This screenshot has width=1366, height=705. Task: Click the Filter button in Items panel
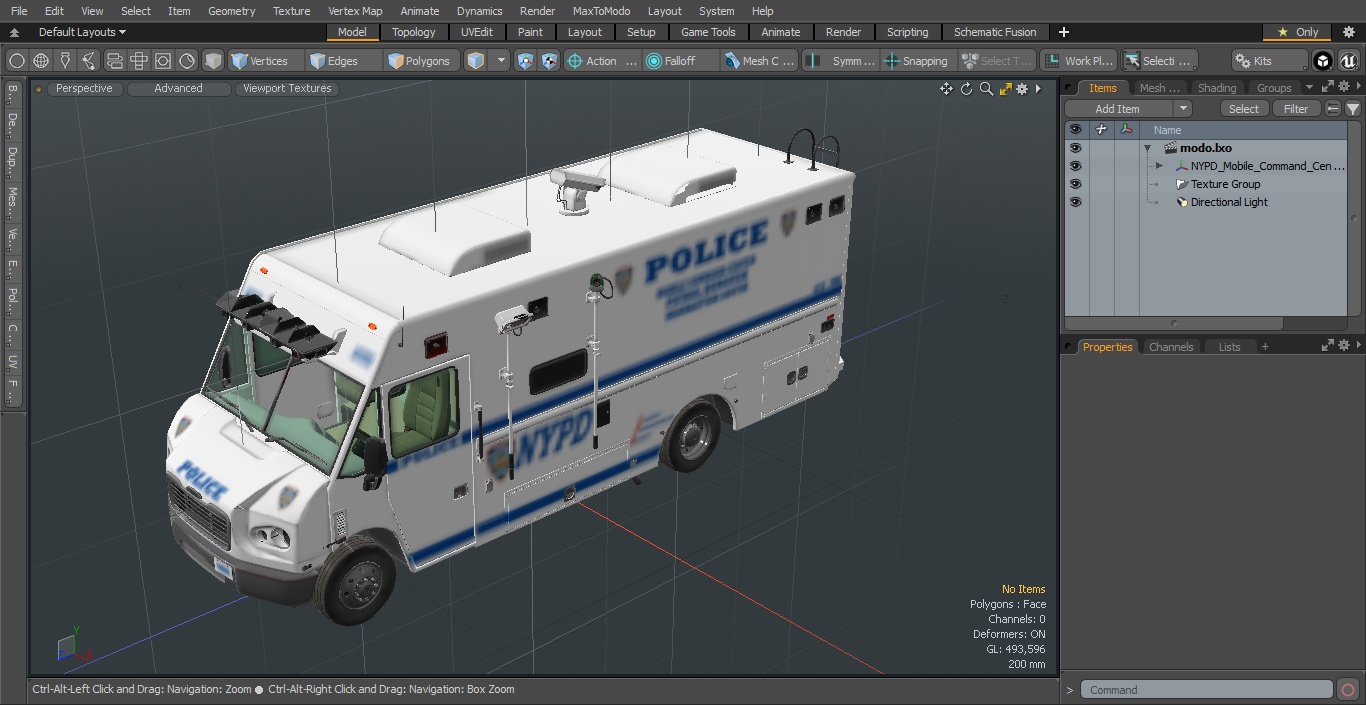(1296, 109)
